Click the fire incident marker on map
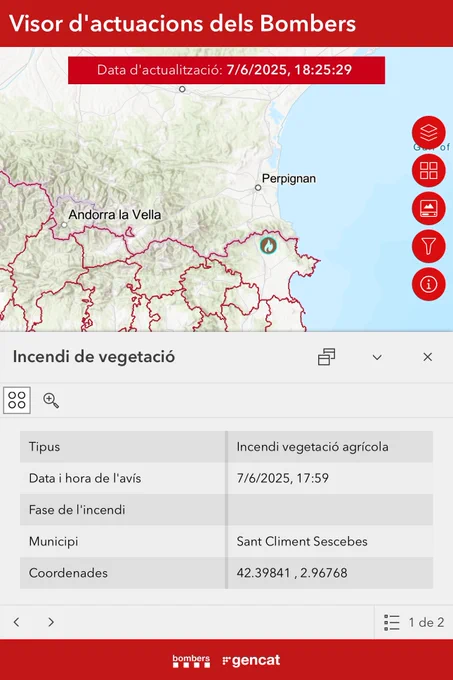 (x=268, y=245)
